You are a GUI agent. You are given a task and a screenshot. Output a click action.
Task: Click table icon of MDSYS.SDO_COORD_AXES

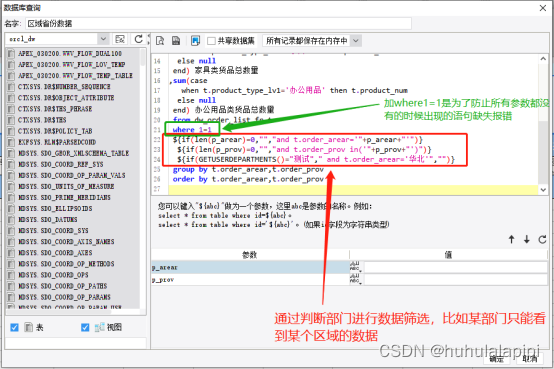point(11,253)
